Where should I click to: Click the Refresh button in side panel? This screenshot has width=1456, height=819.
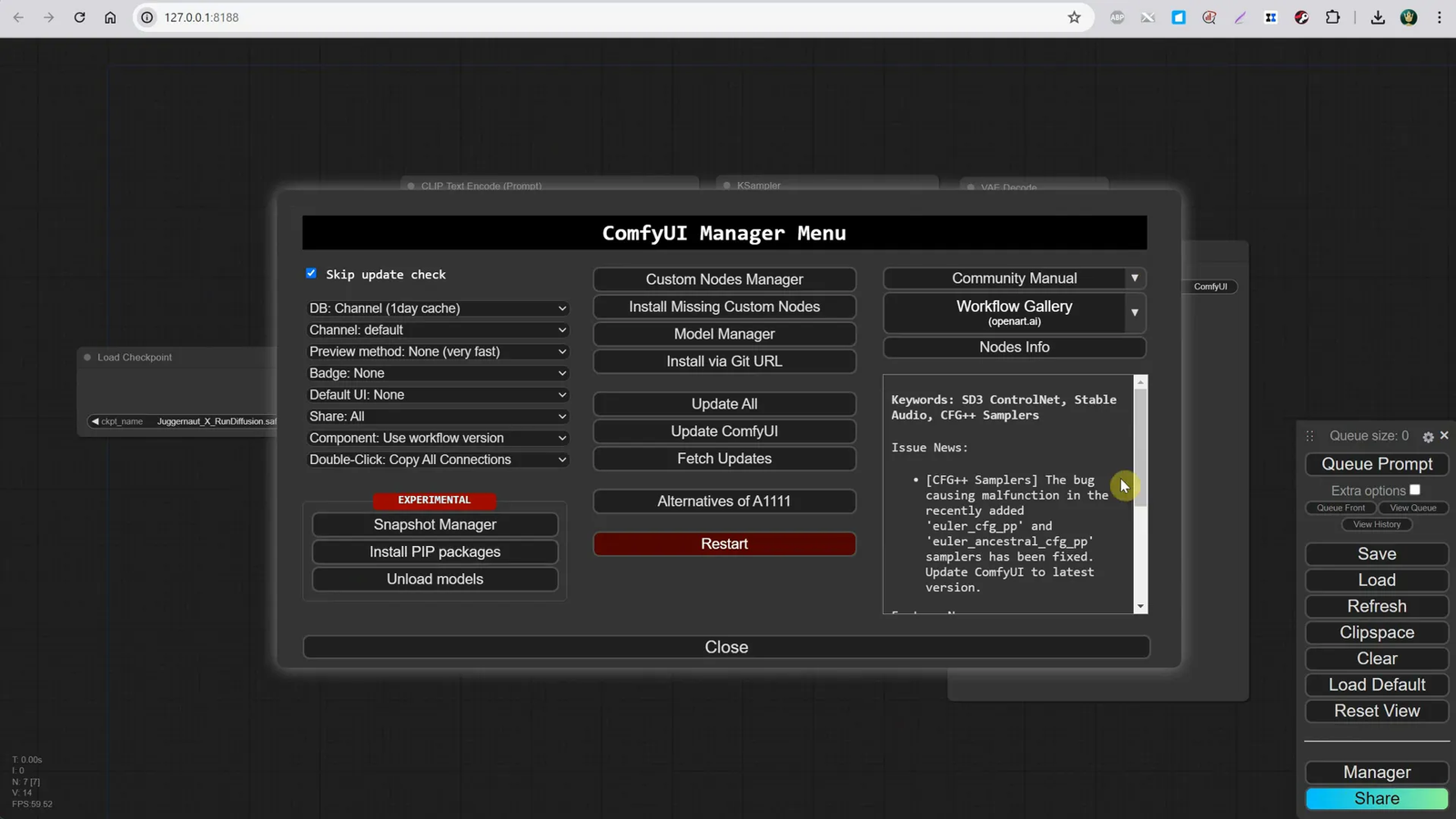point(1377,607)
